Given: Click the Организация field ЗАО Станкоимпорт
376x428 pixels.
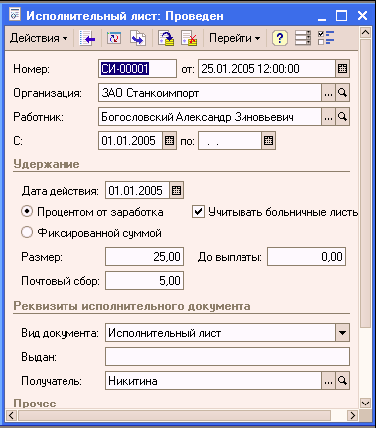Looking at the screenshot, I should (210, 93).
